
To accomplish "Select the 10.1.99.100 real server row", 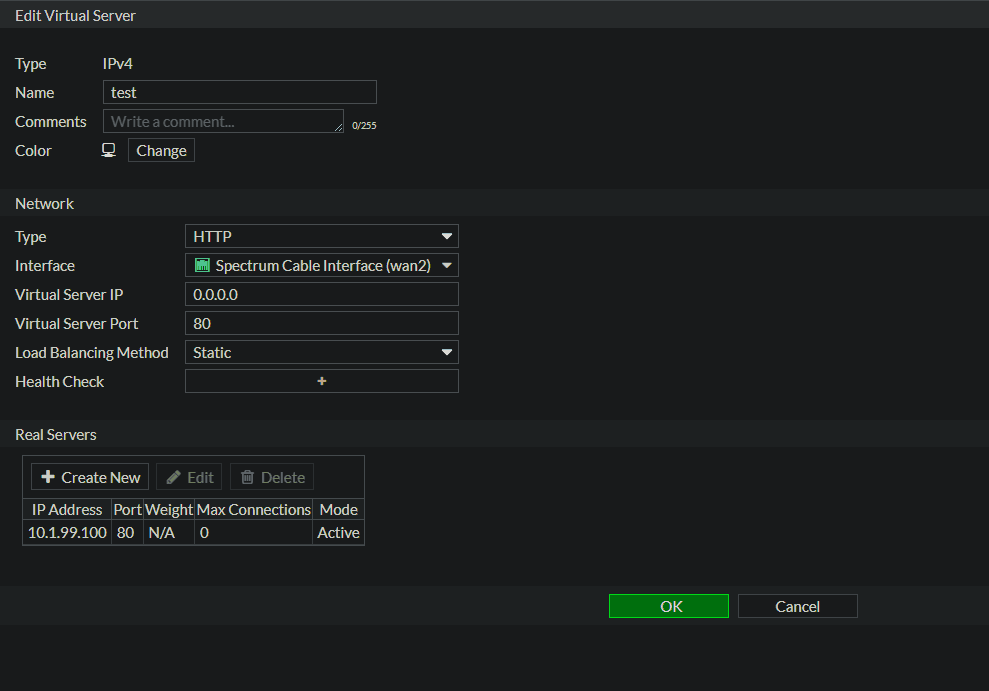I will coord(67,533).
